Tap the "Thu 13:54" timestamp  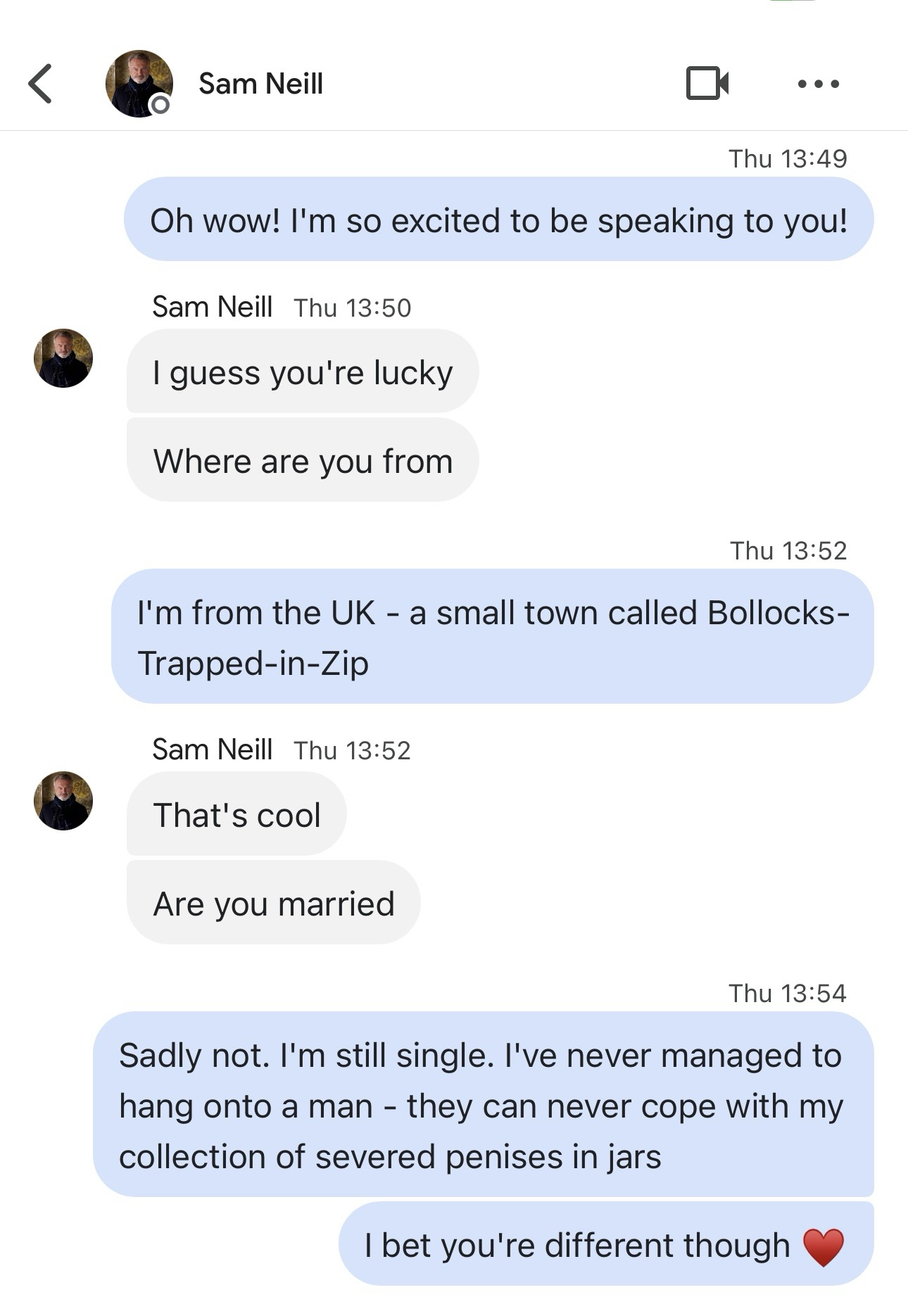point(788,993)
